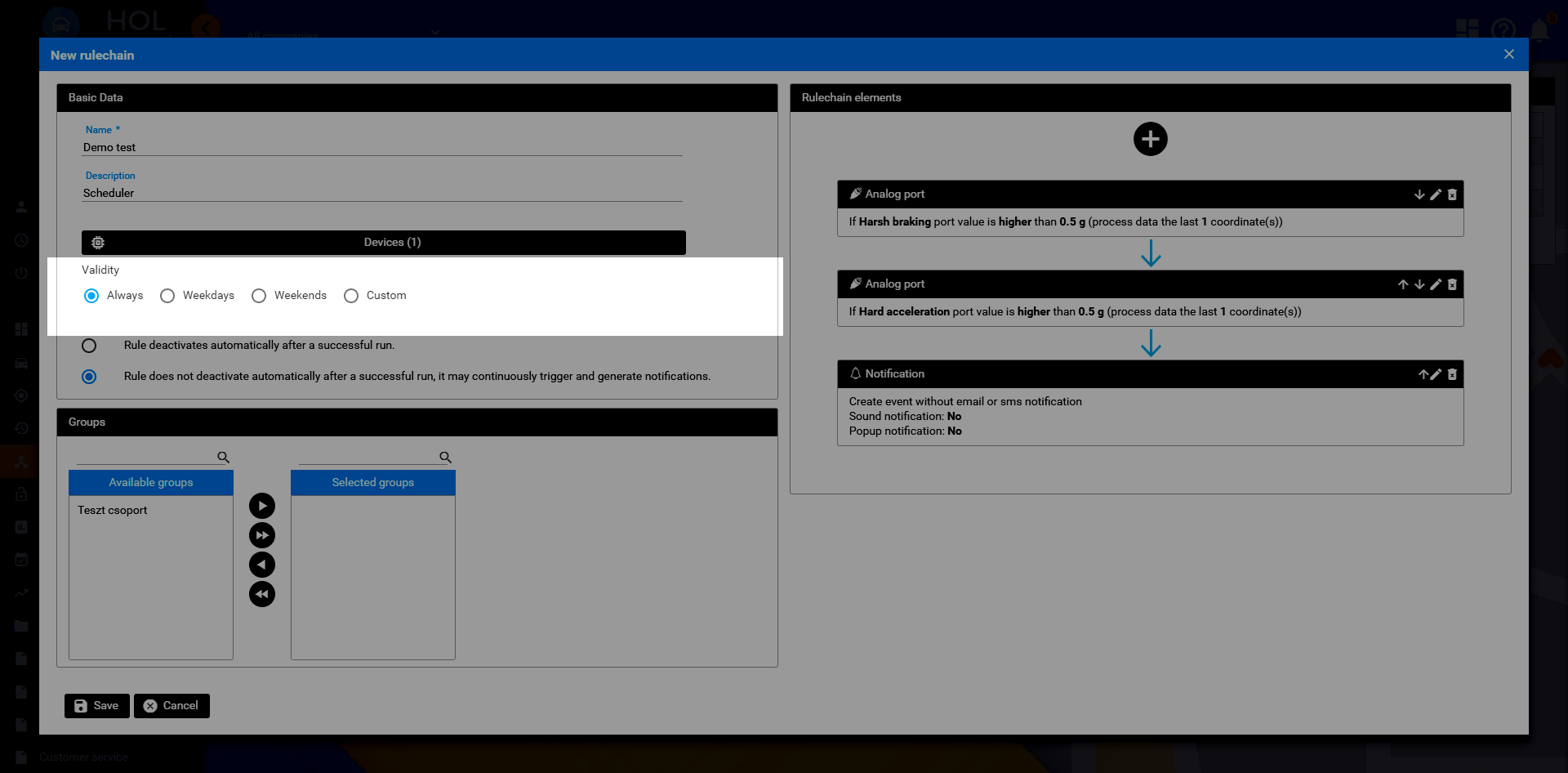Select the Weekdays validity option
Viewport: 1568px width, 773px height.
click(167, 296)
